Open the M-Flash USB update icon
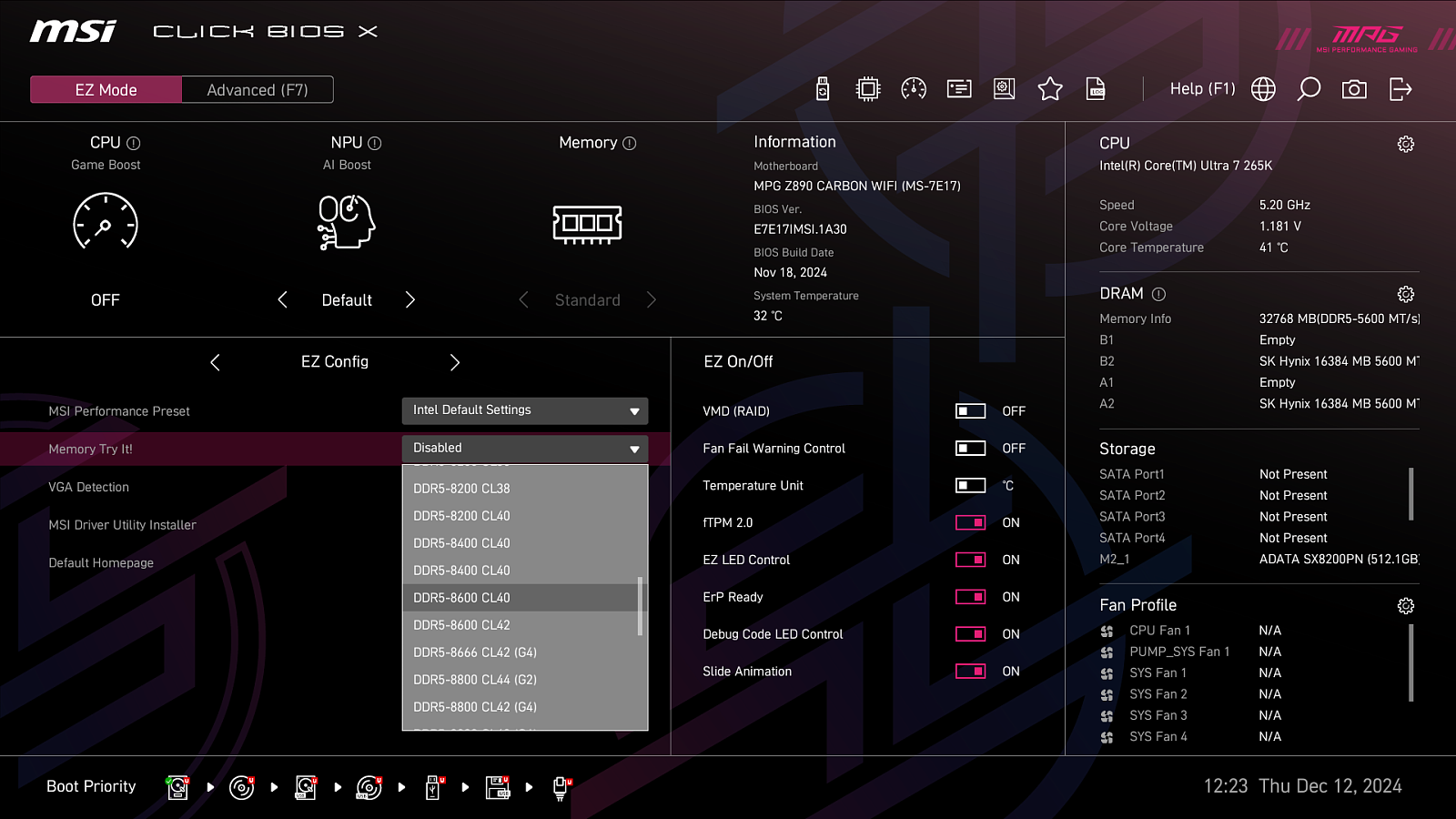1456x819 pixels. point(823,88)
